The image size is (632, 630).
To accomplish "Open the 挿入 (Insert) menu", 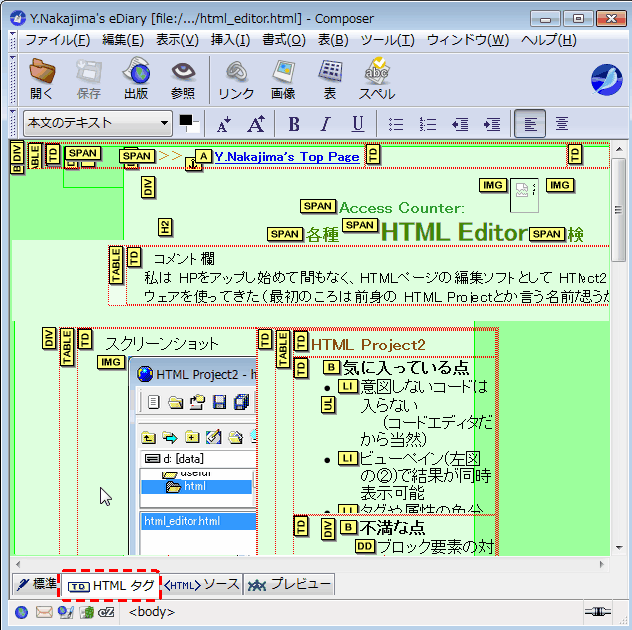I will coord(230,40).
